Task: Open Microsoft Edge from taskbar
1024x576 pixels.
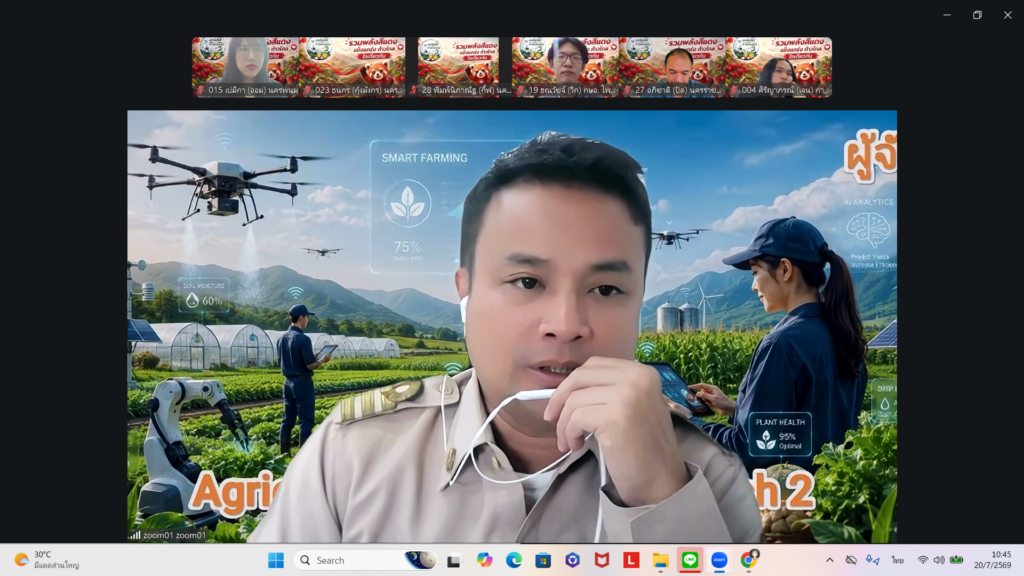Action: (x=514, y=560)
